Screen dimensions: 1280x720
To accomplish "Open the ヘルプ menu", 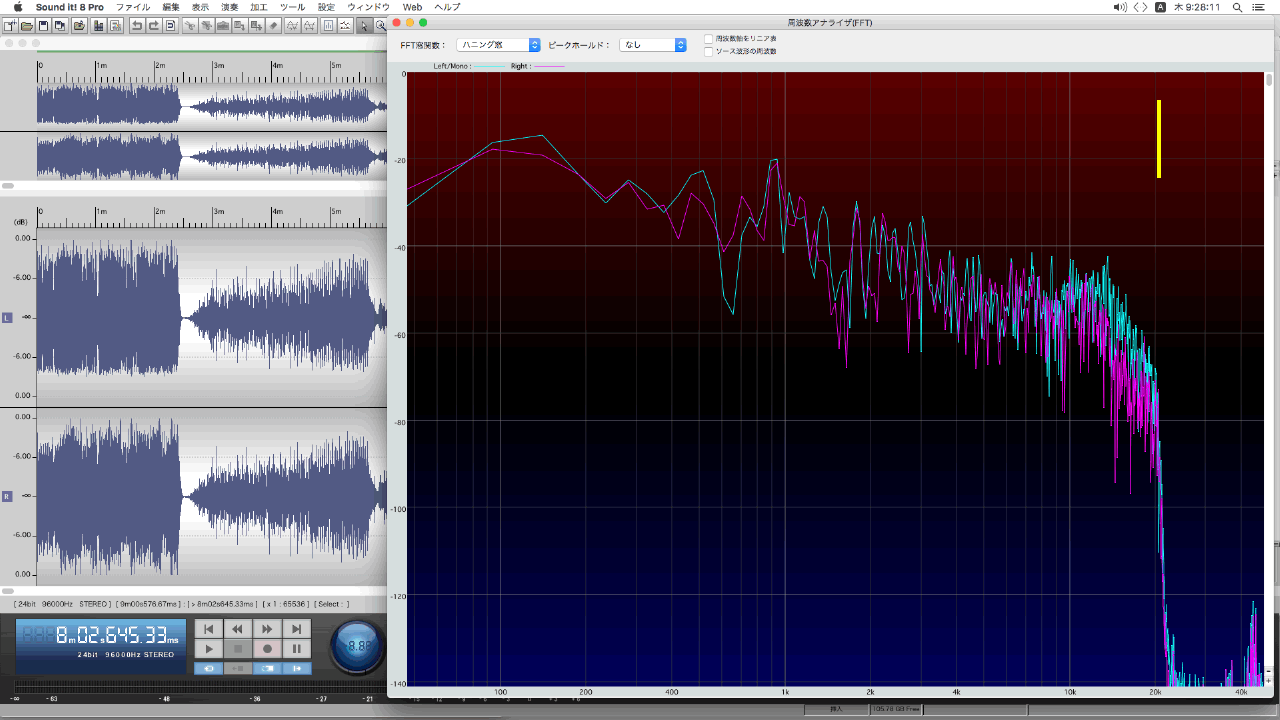I will click(447, 7).
